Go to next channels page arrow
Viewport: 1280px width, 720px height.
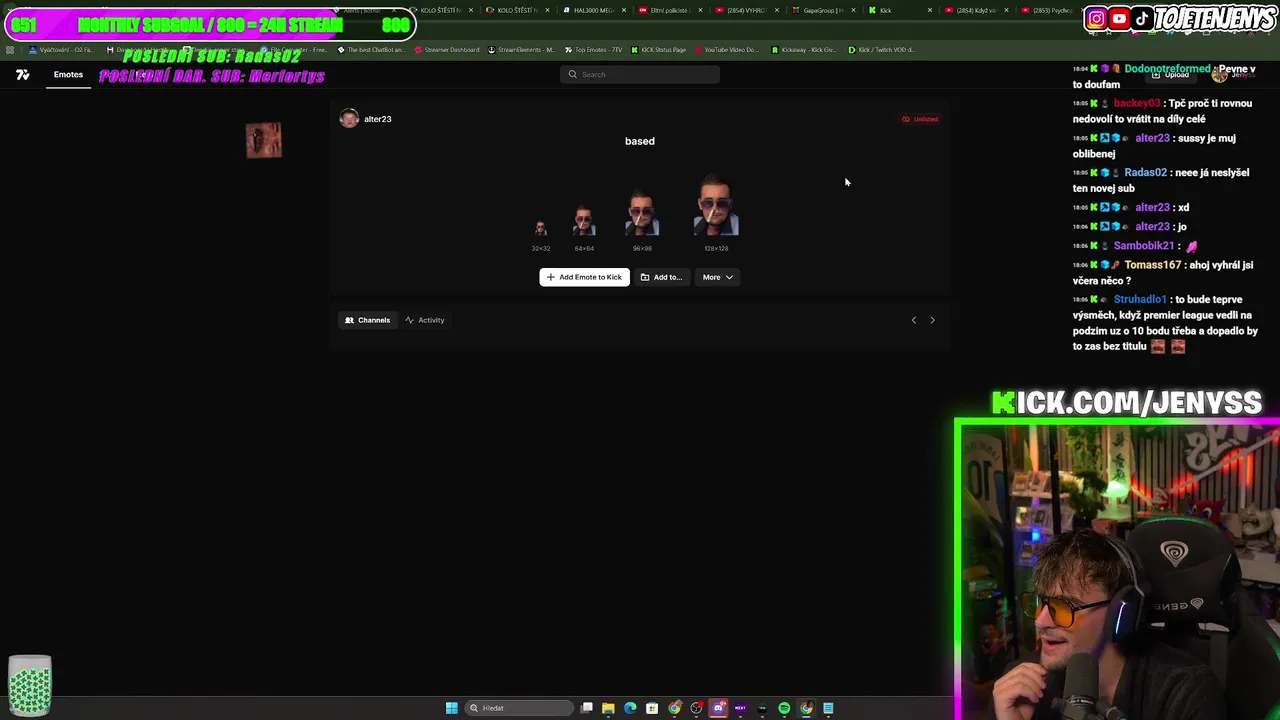[932, 320]
